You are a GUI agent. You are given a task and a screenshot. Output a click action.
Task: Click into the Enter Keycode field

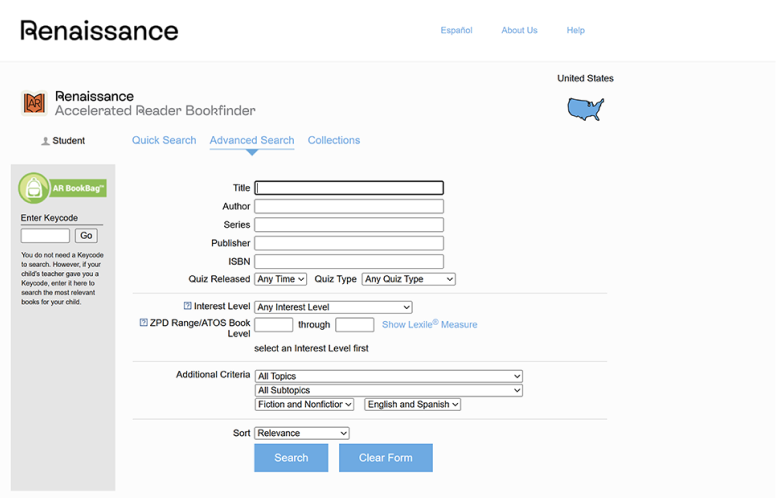[x=45, y=236]
